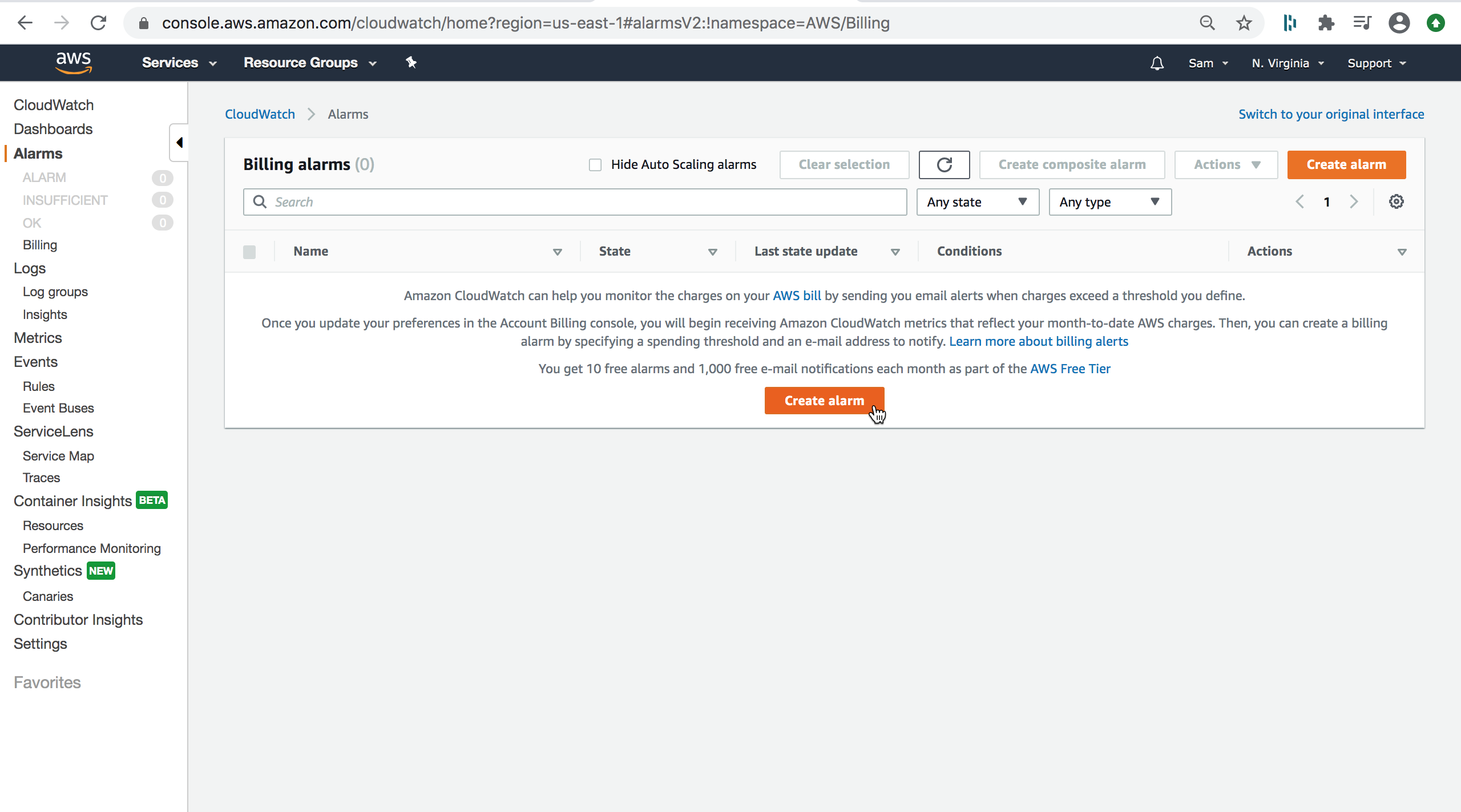Open CloudWatch Settings in sidebar
Image resolution: width=1461 pixels, height=812 pixels.
(41, 644)
